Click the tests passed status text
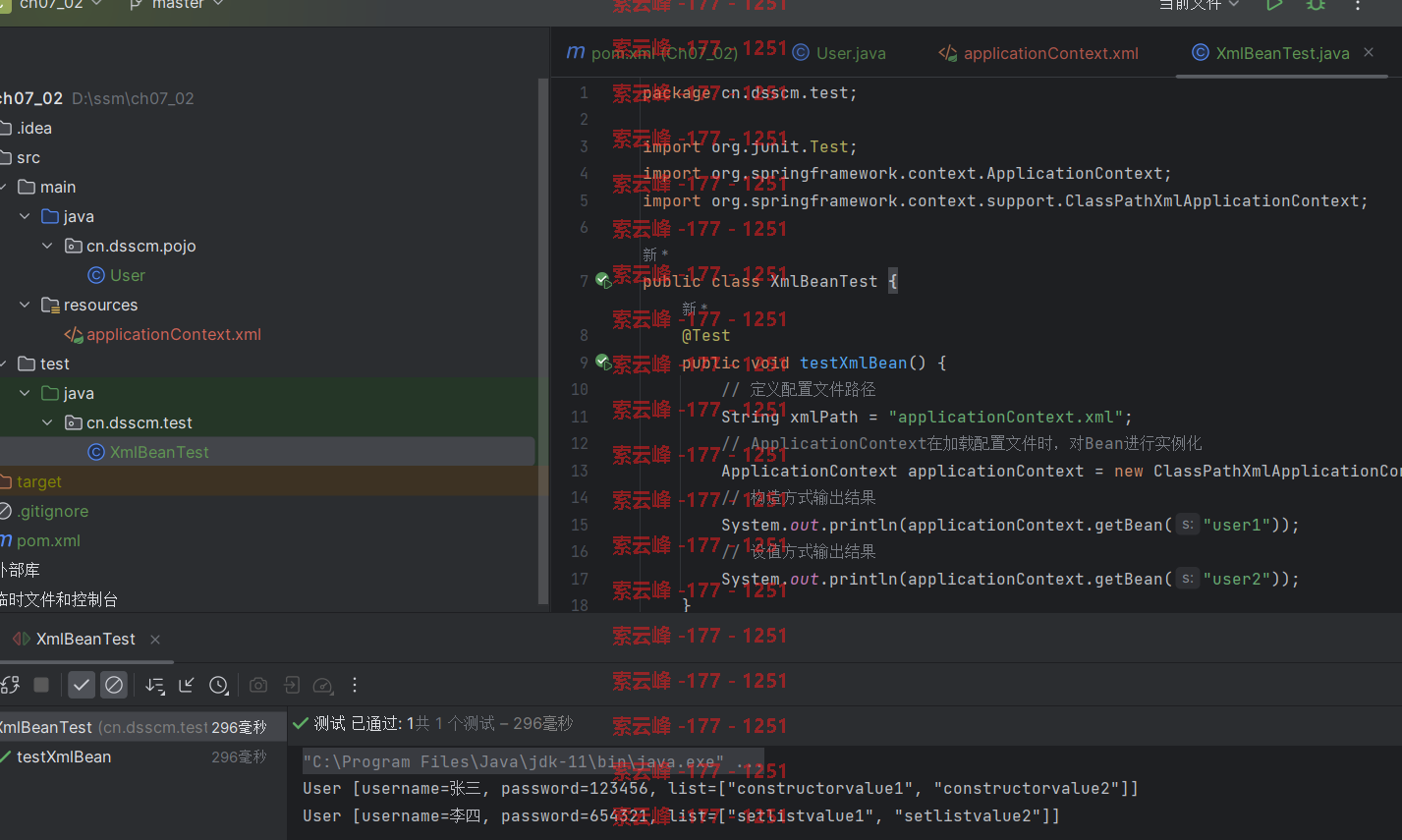This screenshot has height=840, width=1402. point(433,723)
